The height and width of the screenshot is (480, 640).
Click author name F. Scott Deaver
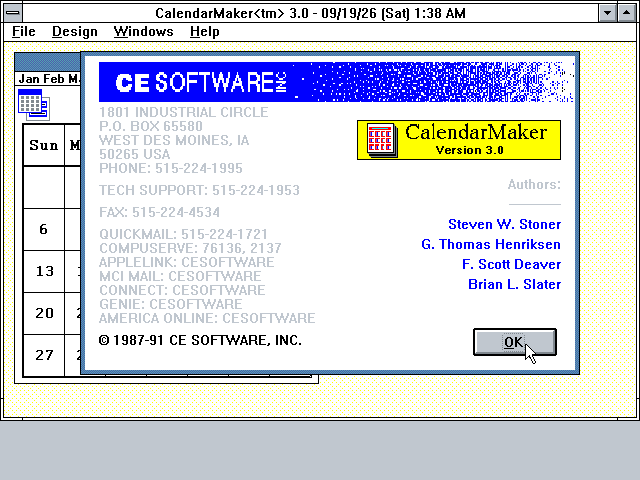point(511,264)
